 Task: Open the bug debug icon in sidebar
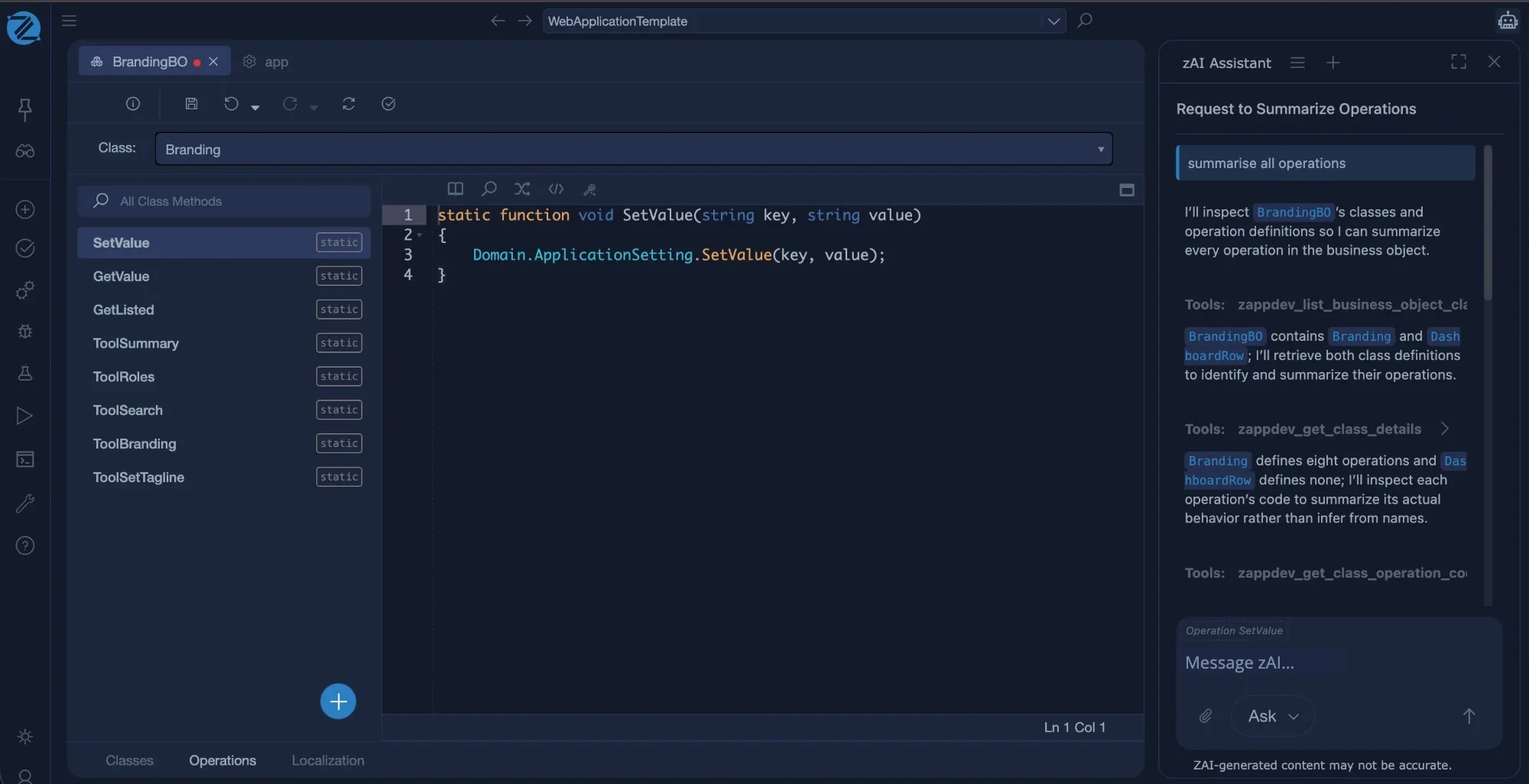(25, 332)
